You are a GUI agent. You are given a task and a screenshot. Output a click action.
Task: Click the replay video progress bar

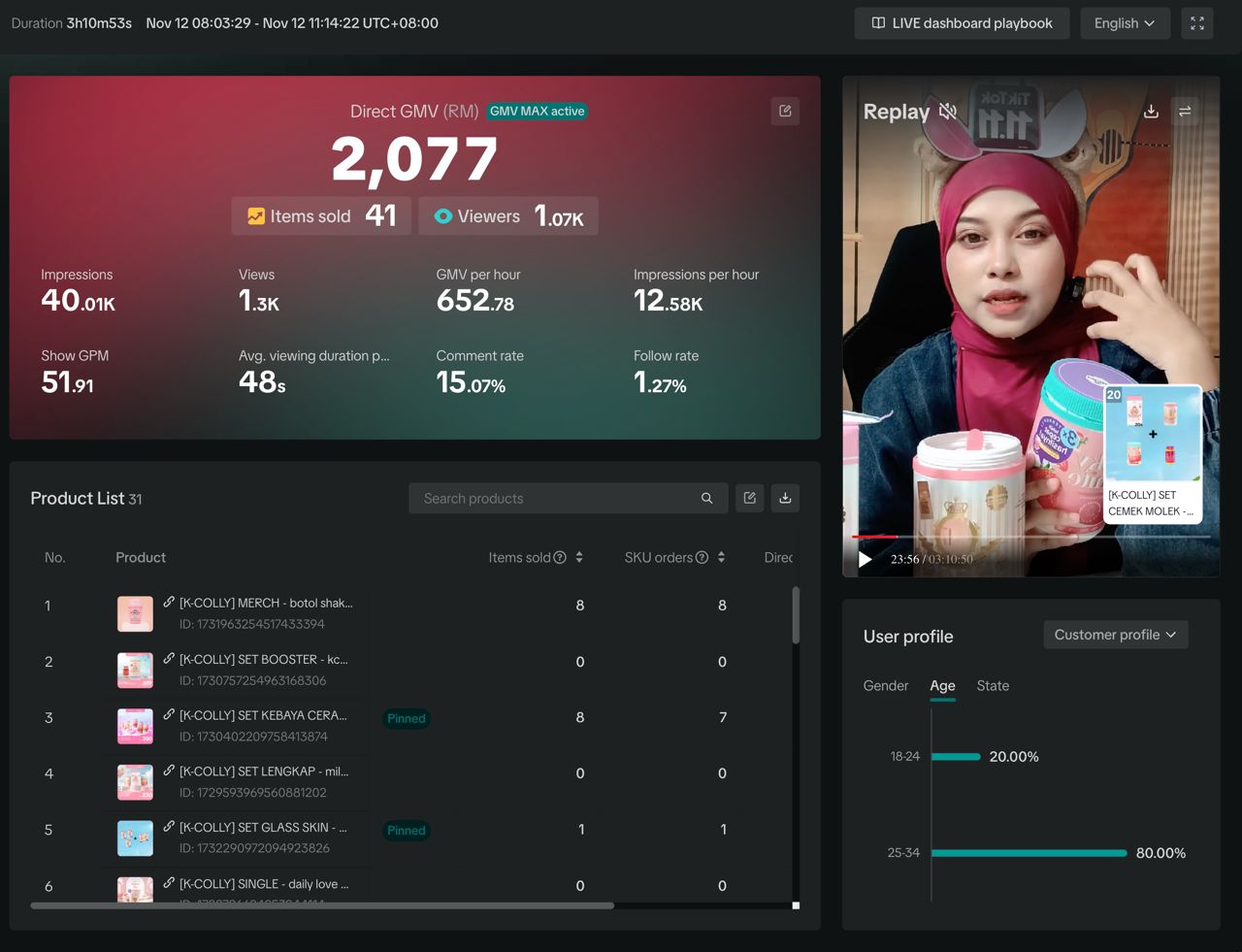tap(1030, 536)
